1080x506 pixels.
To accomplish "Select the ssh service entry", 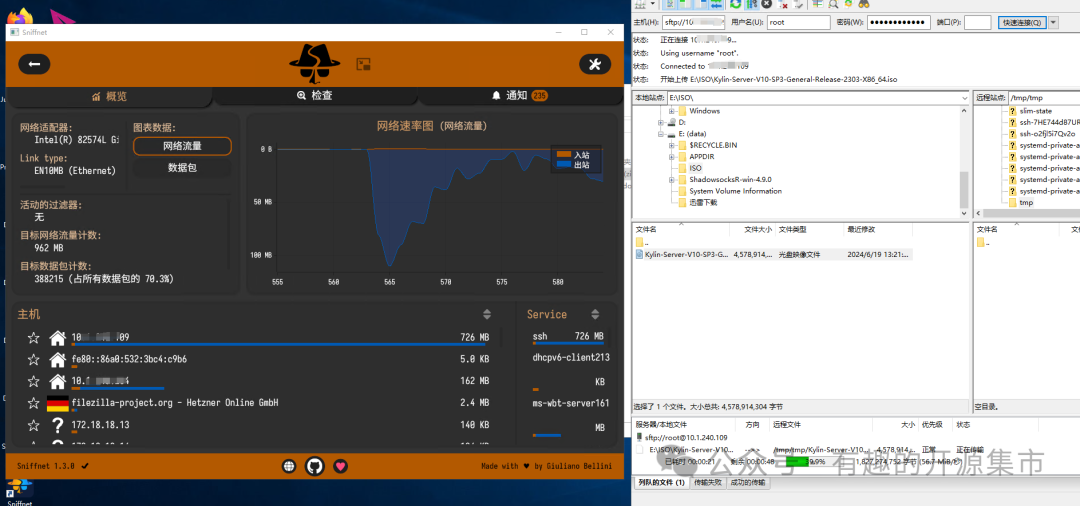I will coord(569,337).
